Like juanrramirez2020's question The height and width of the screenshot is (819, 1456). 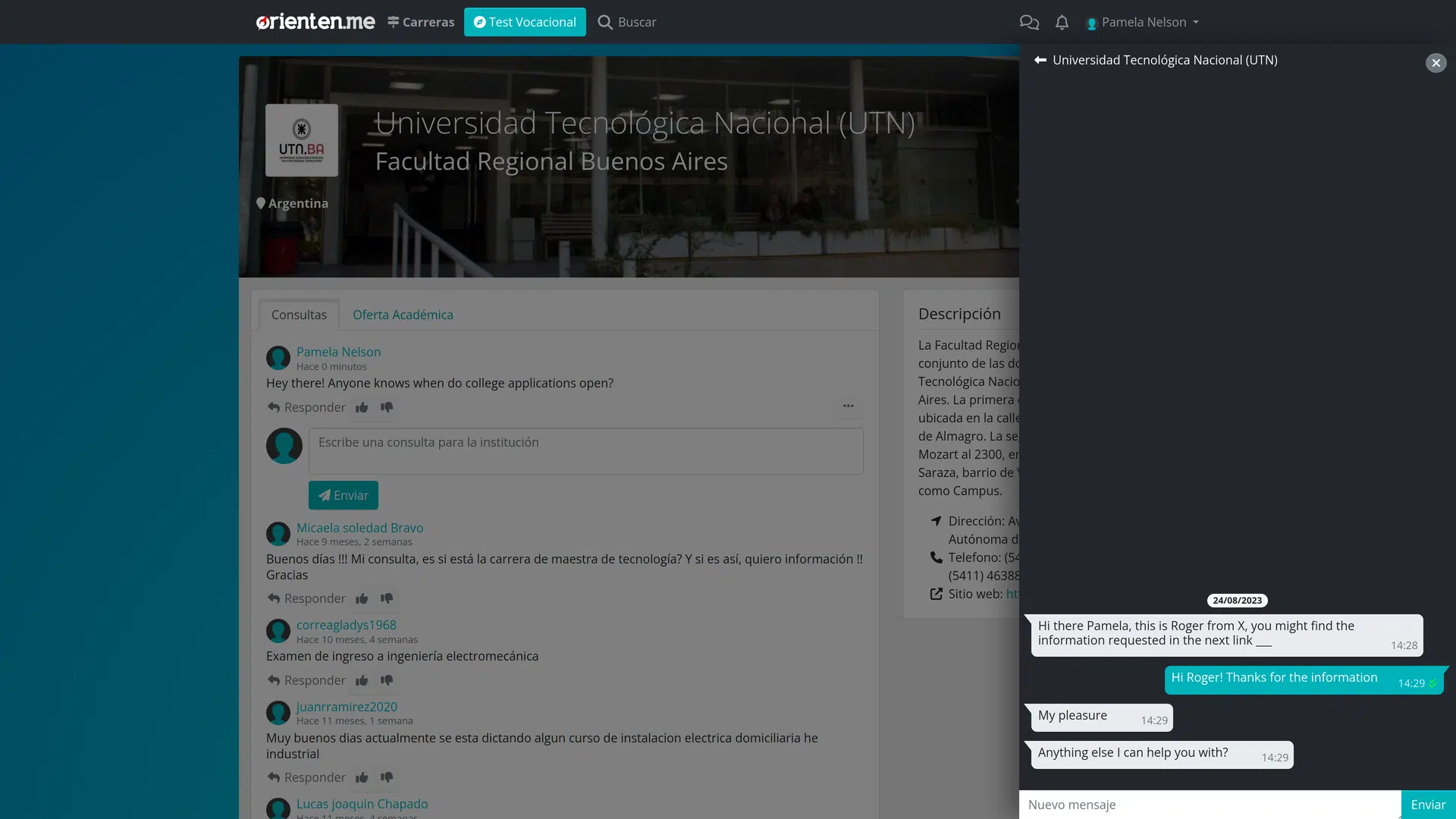362,777
